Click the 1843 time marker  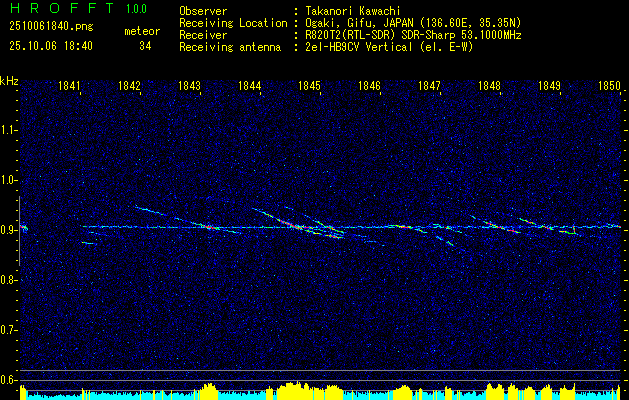click(x=189, y=86)
